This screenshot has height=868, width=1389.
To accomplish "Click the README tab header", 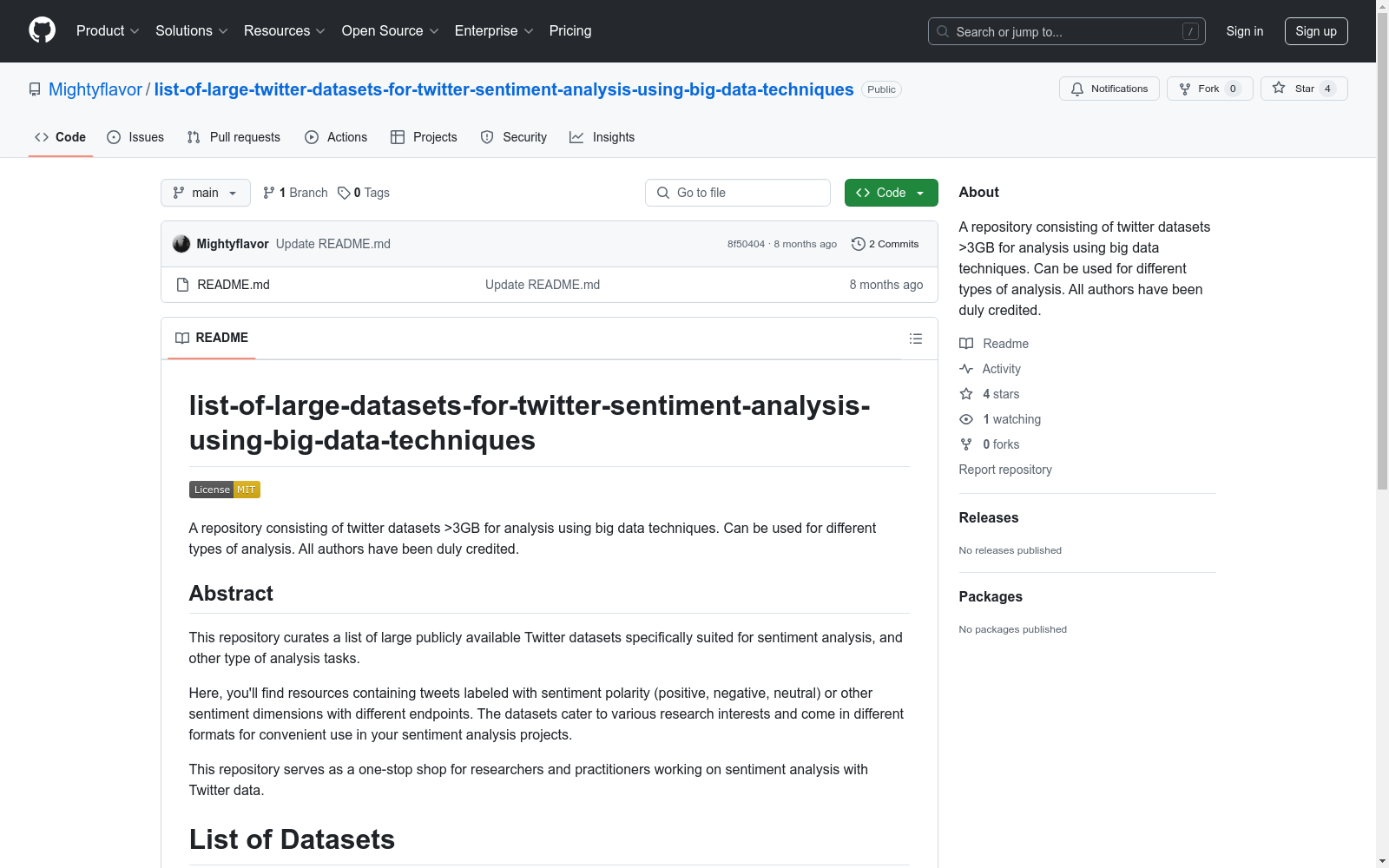I will pos(212,338).
